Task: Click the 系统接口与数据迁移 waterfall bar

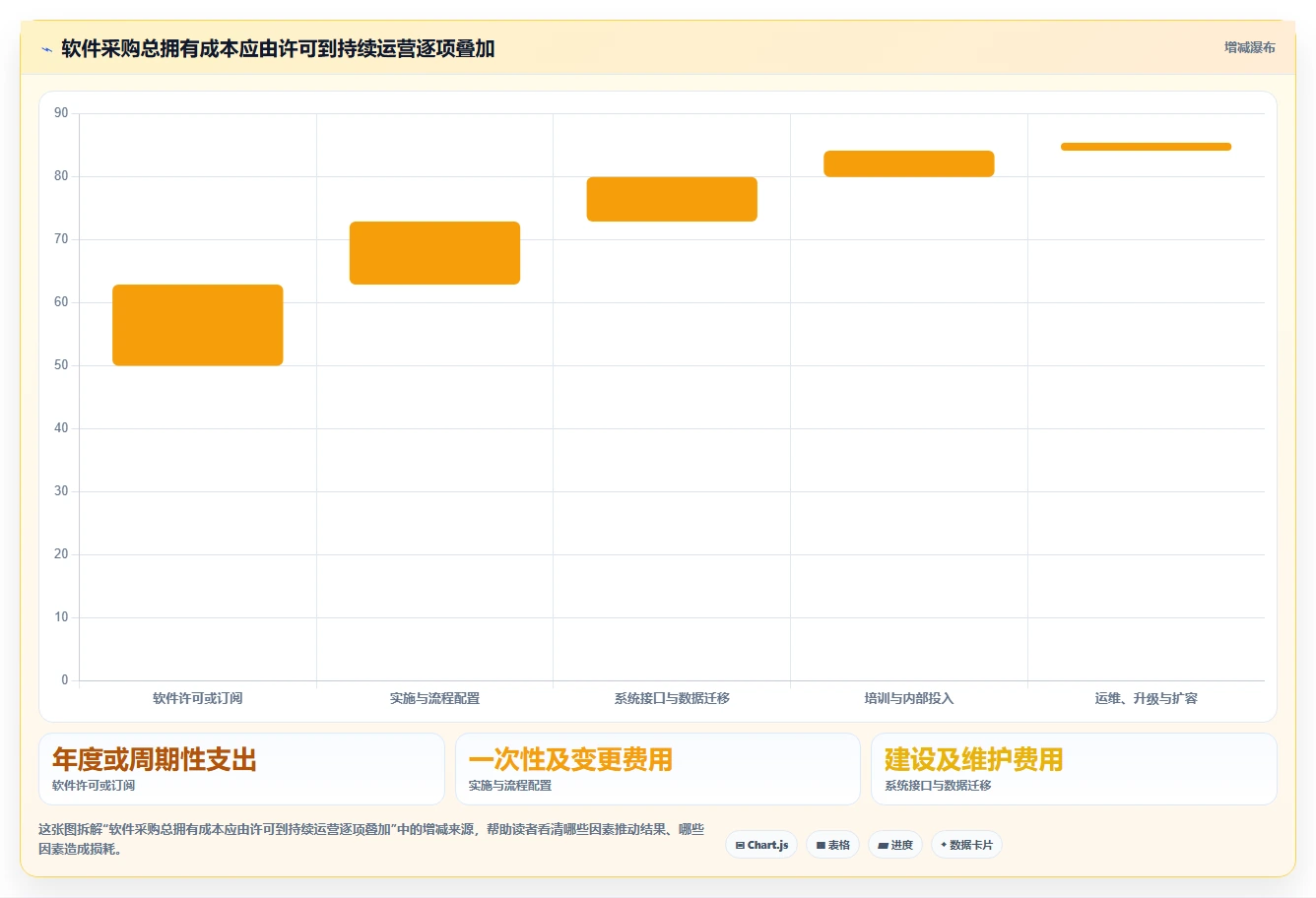Action: point(672,199)
